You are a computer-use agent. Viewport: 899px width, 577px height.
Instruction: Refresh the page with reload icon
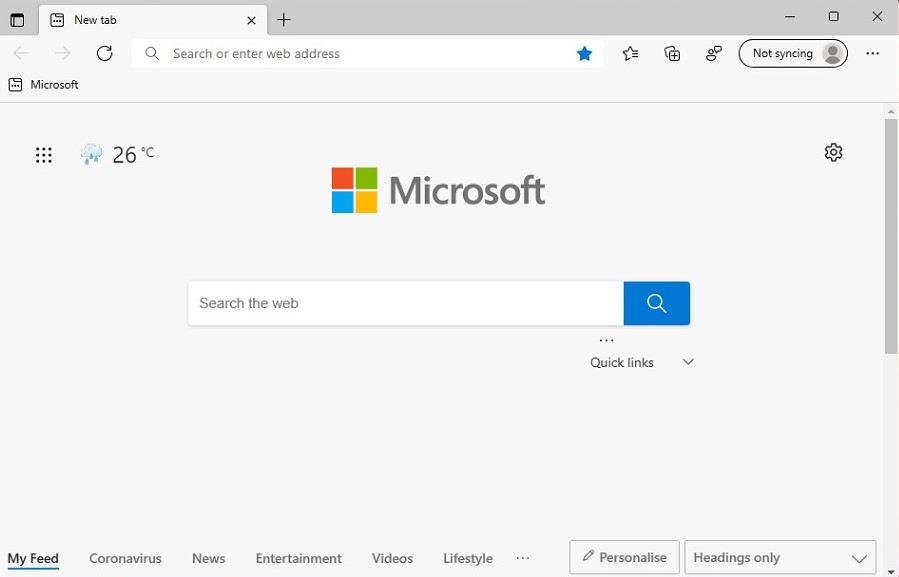click(104, 53)
